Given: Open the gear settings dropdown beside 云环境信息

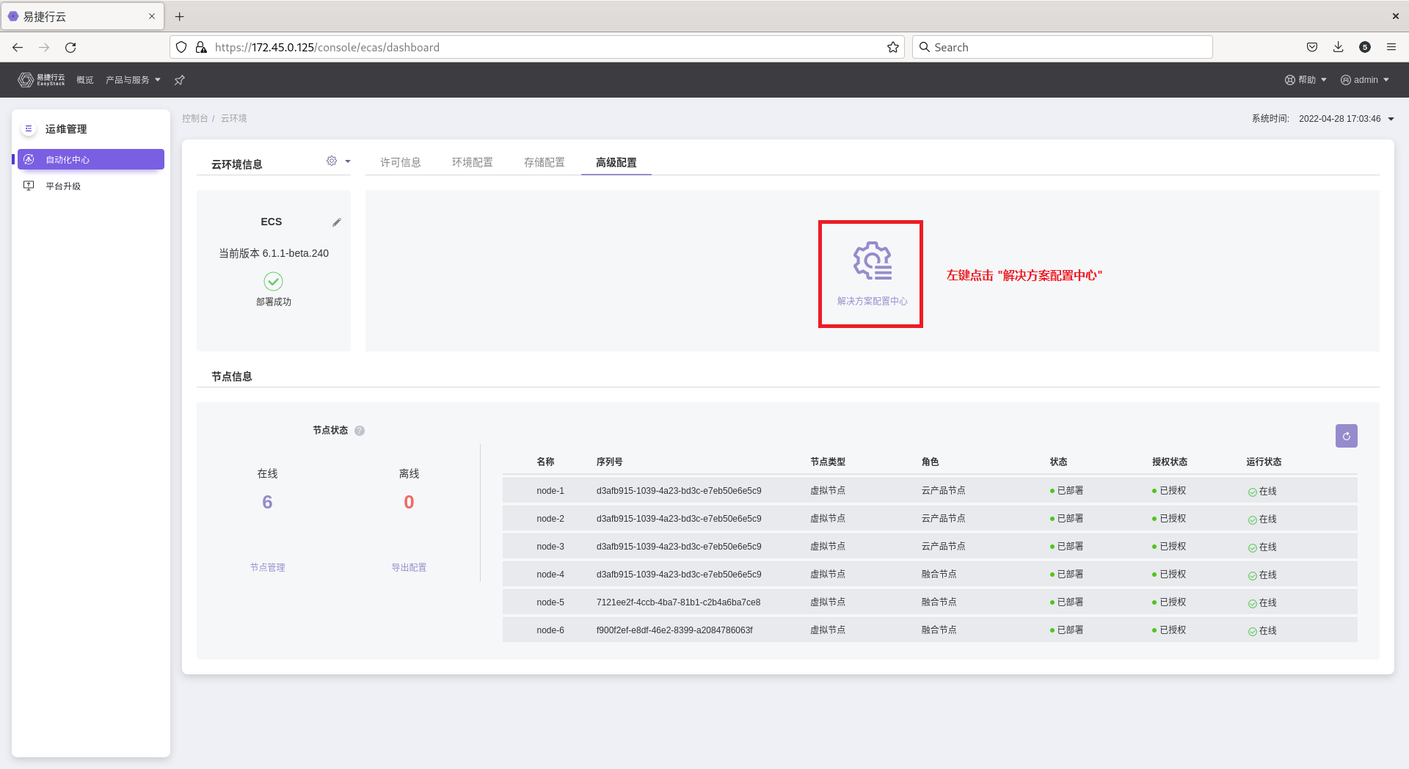Looking at the screenshot, I should coord(338,161).
